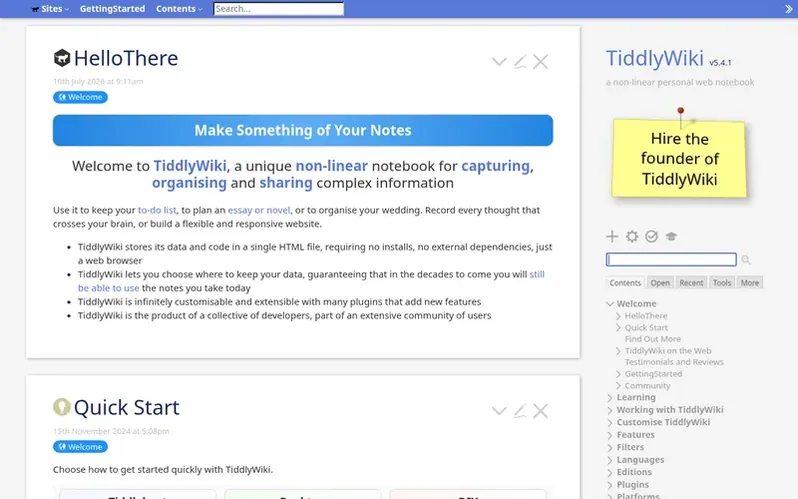Follow the non-linear link
The height and width of the screenshot is (499, 798).
click(331, 166)
